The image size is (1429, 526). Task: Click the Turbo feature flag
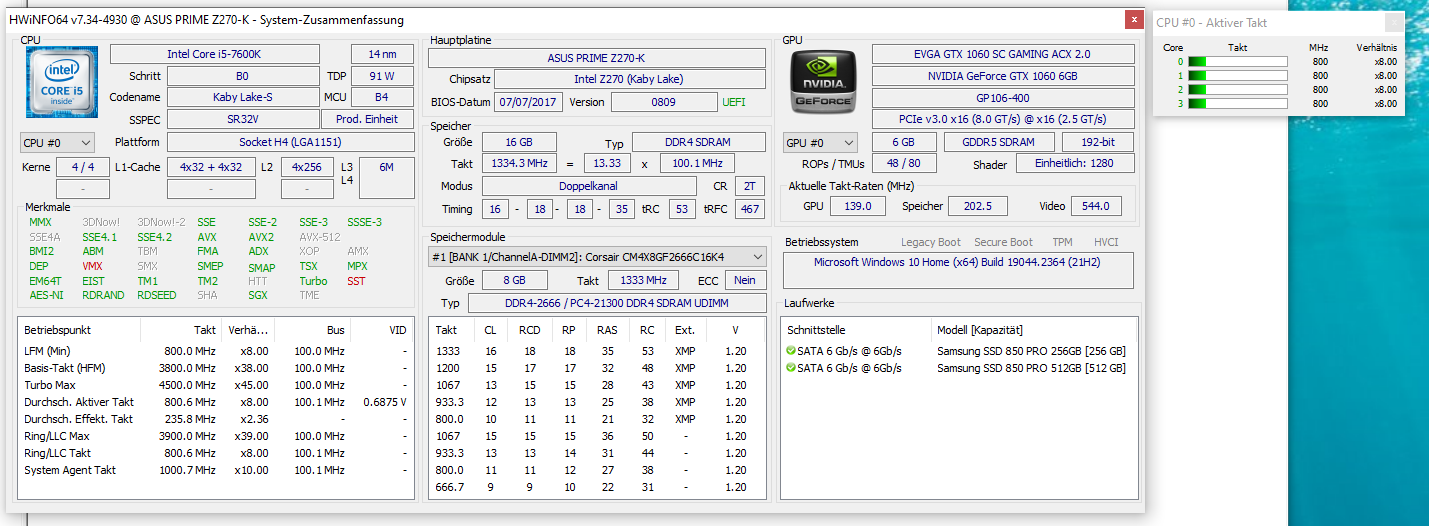313,281
